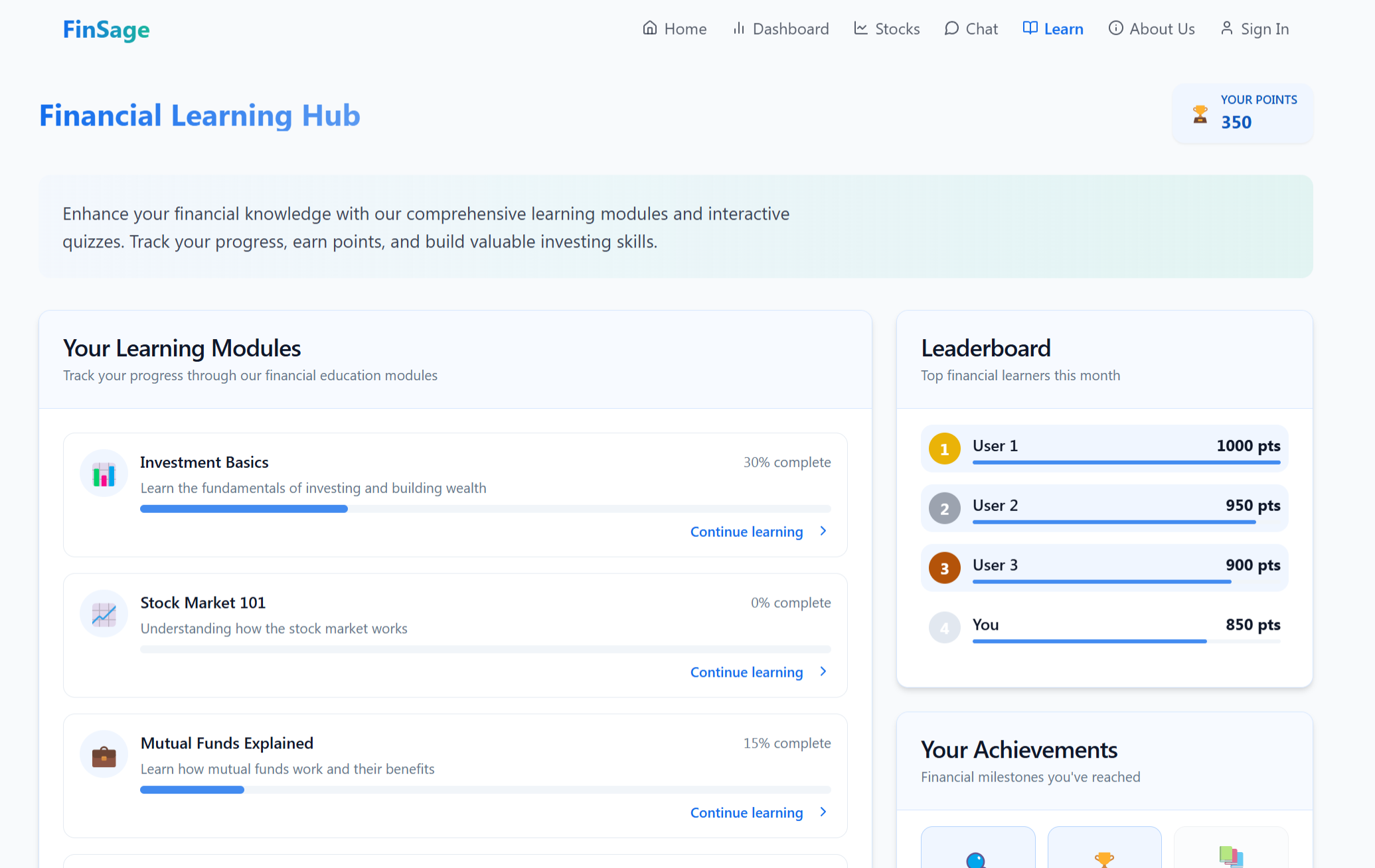Click chevron next to Investment Basics Continue learning
The image size is (1375, 868).
823,531
